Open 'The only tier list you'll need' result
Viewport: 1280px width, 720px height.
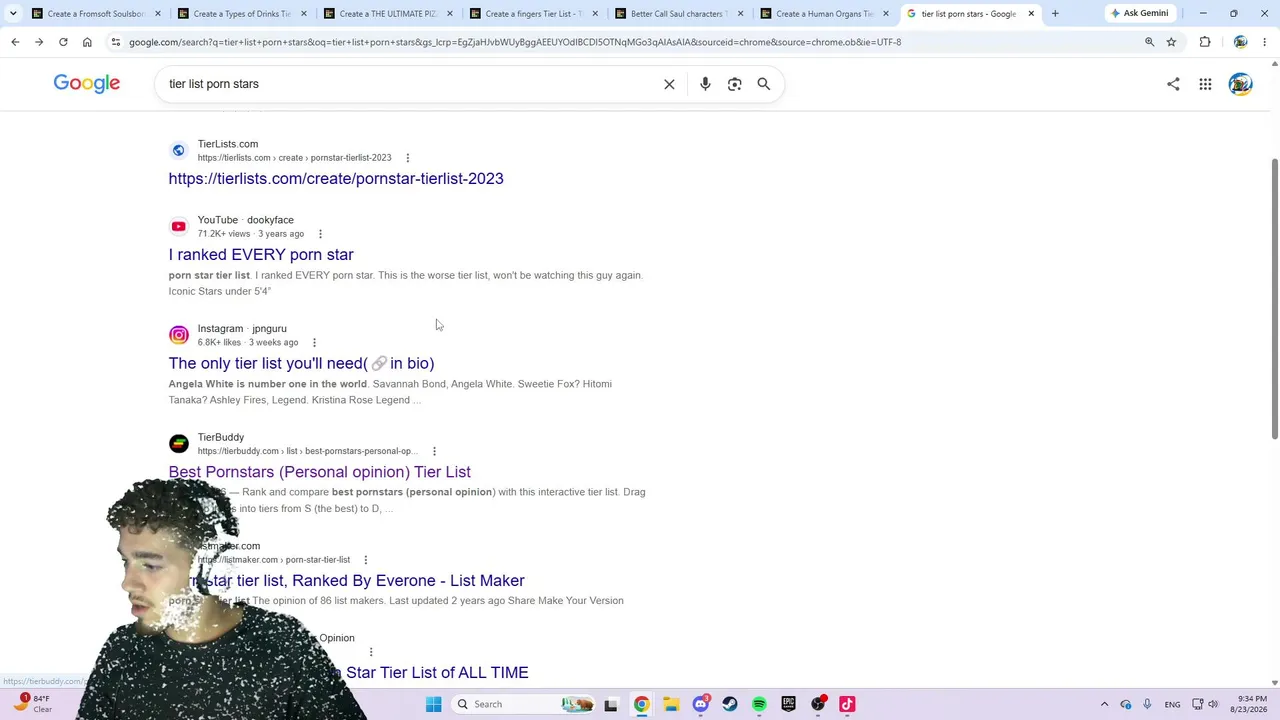tap(301, 364)
